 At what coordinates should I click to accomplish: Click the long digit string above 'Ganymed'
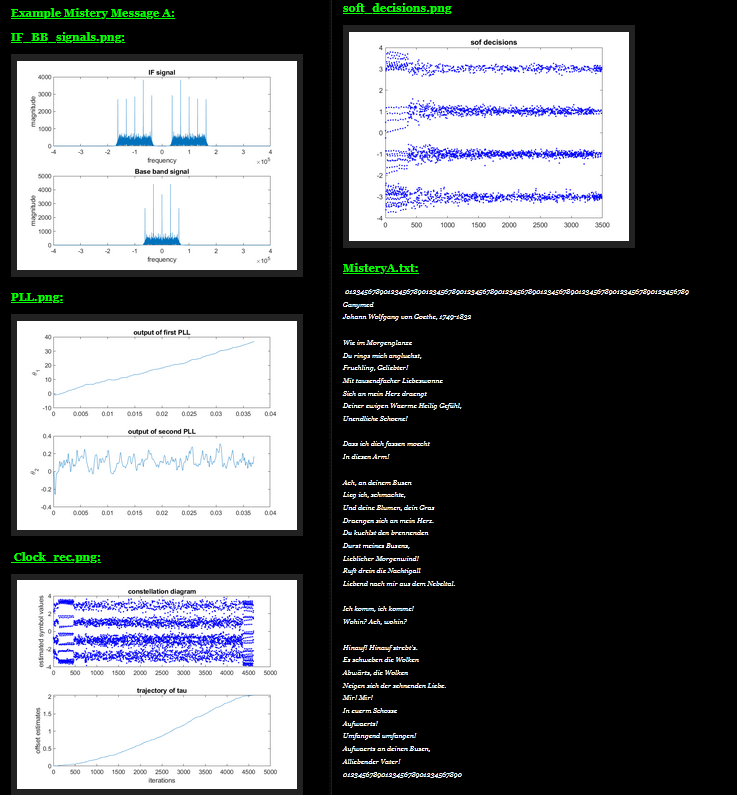click(x=517, y=292)
